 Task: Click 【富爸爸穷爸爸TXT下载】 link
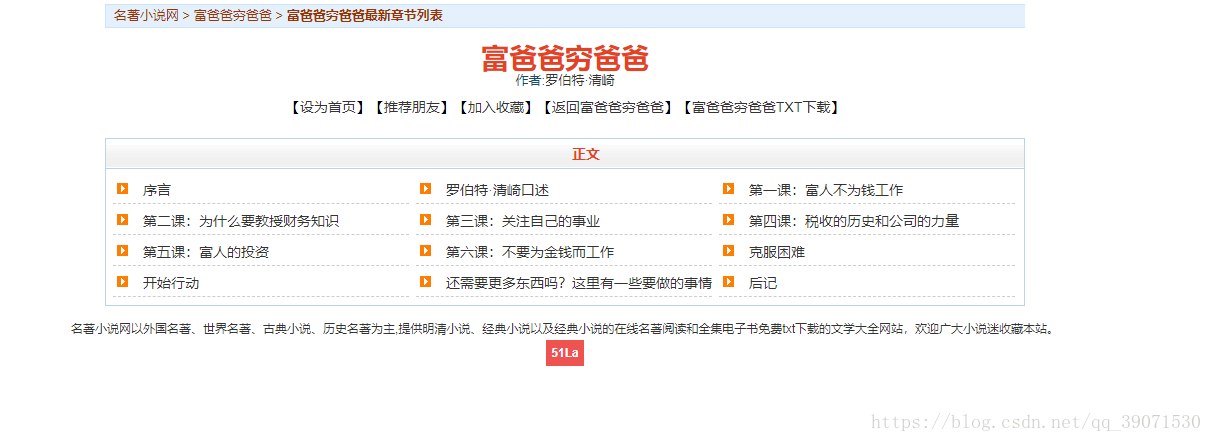(761, 107)
